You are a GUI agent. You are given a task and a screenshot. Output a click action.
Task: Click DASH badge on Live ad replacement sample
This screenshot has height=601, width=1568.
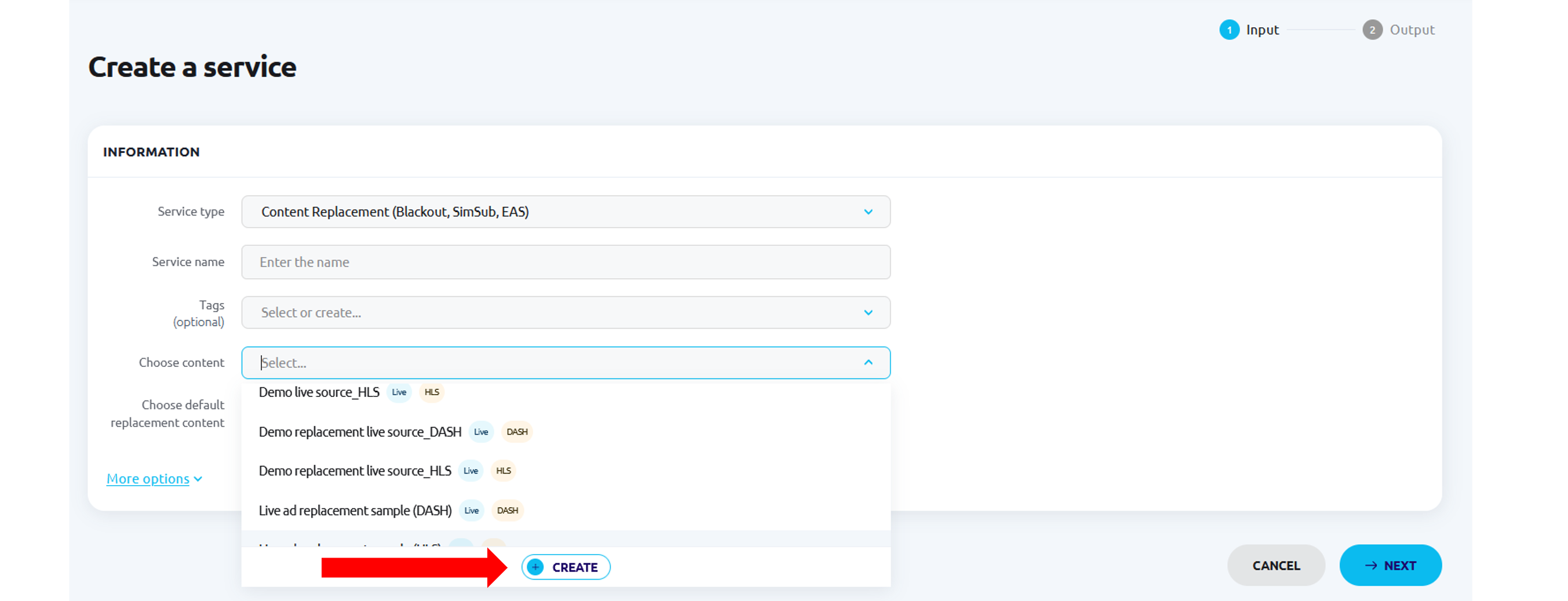click(x=507, y=510)
